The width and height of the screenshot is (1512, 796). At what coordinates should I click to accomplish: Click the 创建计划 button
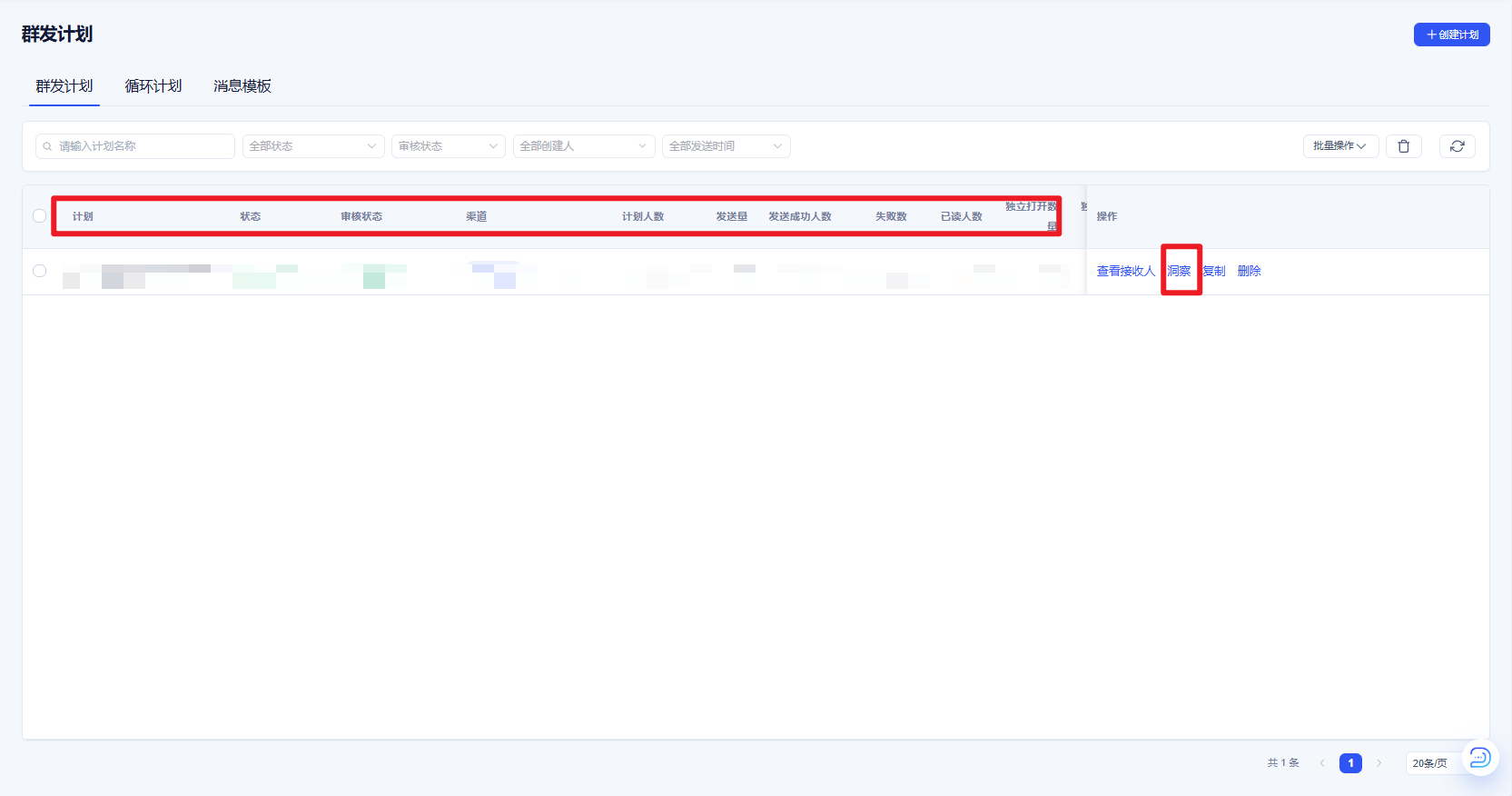click(x=1451, y=35)
